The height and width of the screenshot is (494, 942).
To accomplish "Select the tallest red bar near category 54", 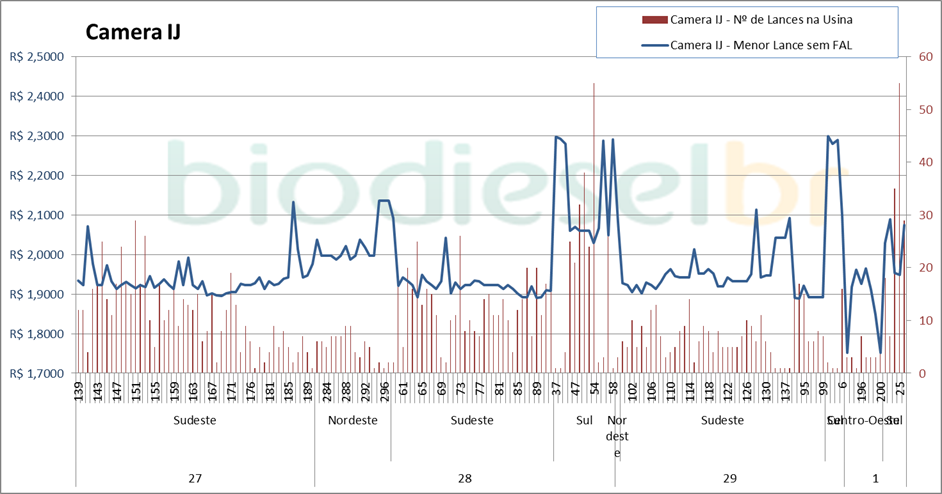I will click(x=594, y=228).
